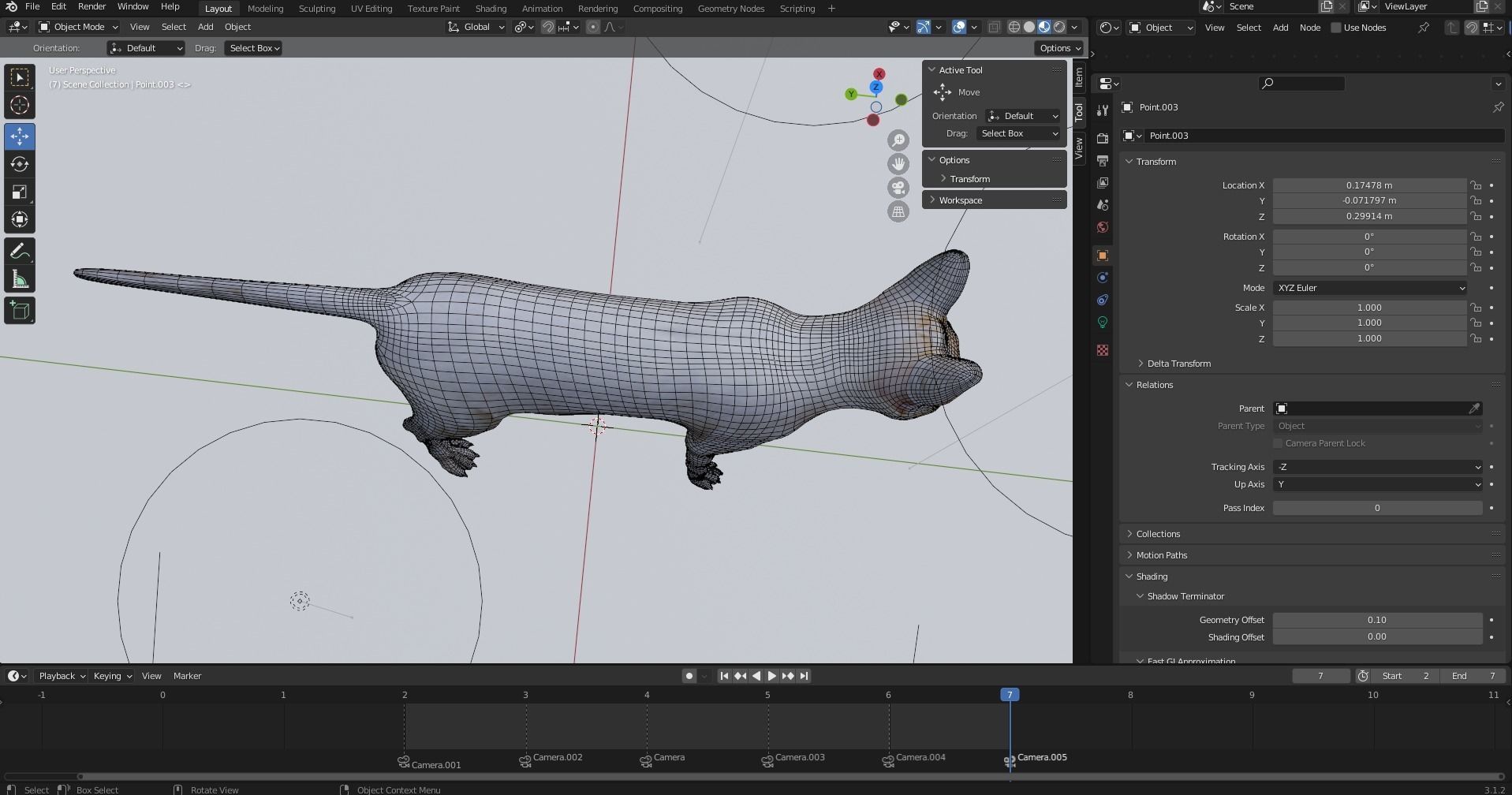
Task: Open Global transform orientation dropdown
Action: coord(476,27)
